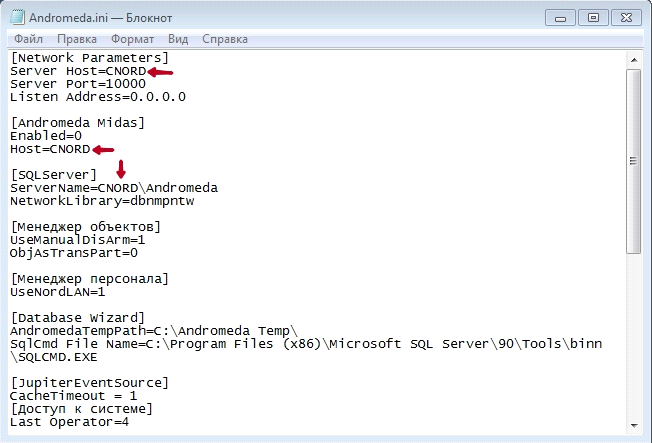Screen dimensions: 652x443
Task: Open the Вид menu
Action: [x=178, y=39]
